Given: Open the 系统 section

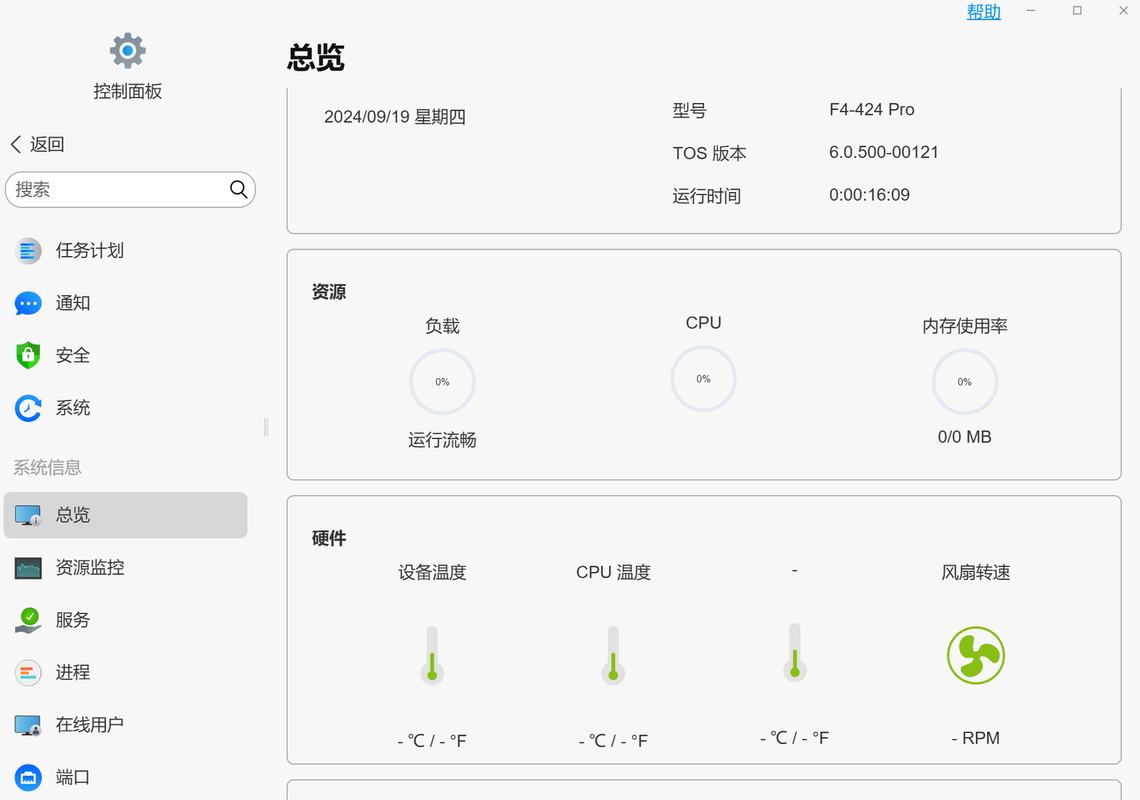Looking at the screenshot, I should pyautogui.click(x=126, y=408).
